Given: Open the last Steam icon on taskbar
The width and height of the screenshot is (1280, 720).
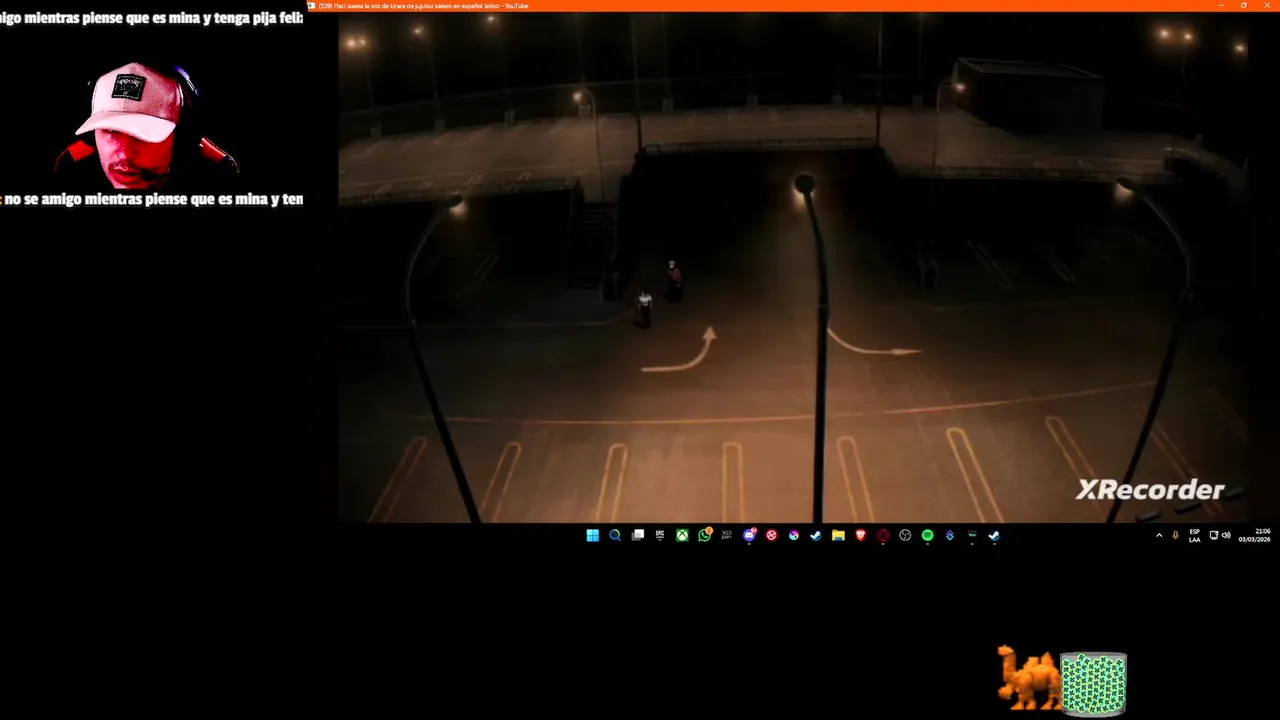Looking at the screenshot, I should click(x=994, y=535).
